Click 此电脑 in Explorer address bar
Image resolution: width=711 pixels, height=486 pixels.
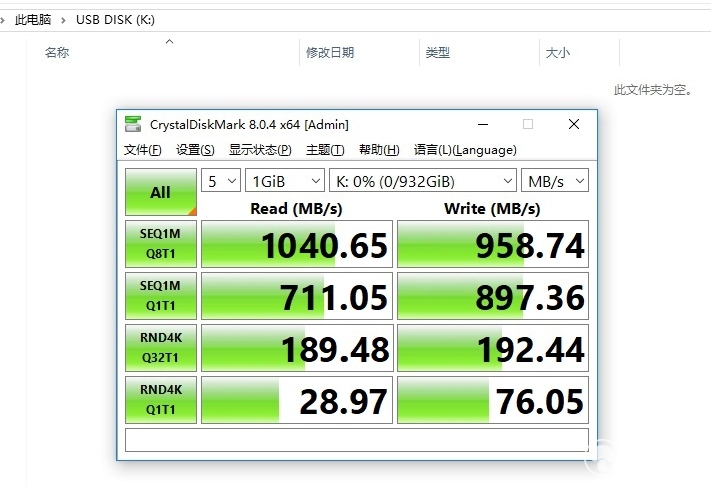(33, 19)
